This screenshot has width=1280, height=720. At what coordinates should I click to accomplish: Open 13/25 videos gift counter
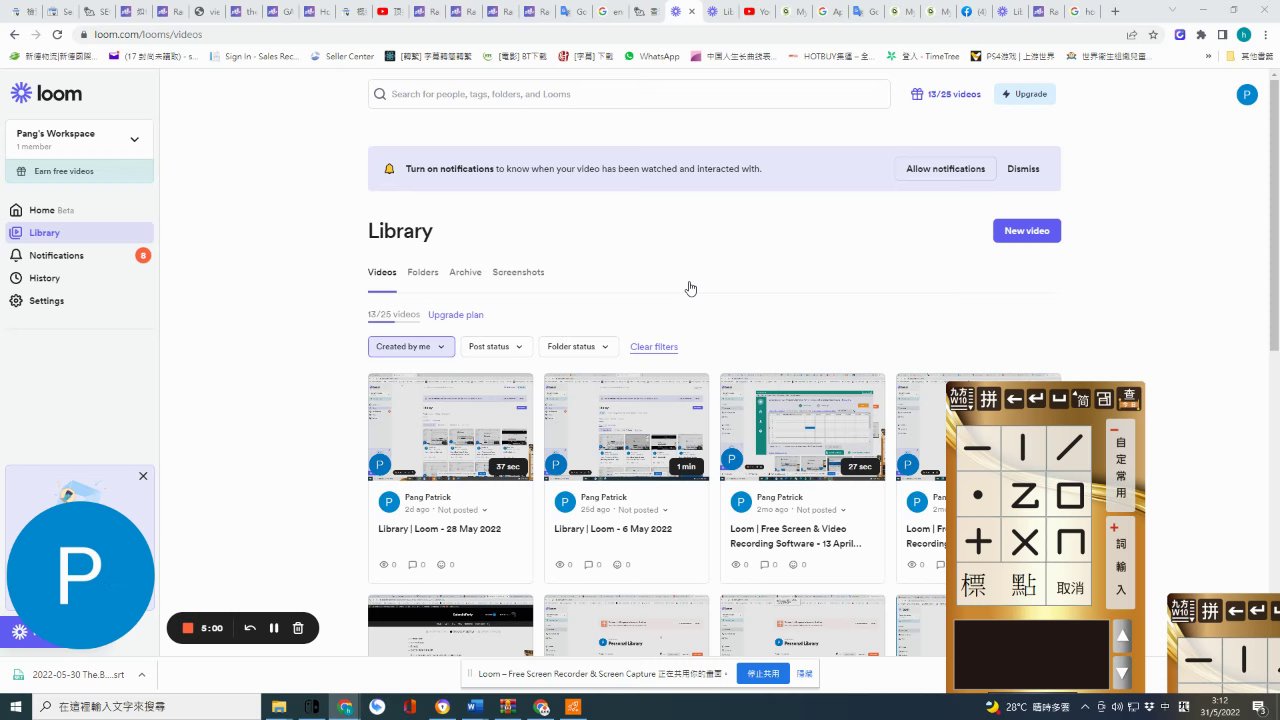tap(945, 94)
